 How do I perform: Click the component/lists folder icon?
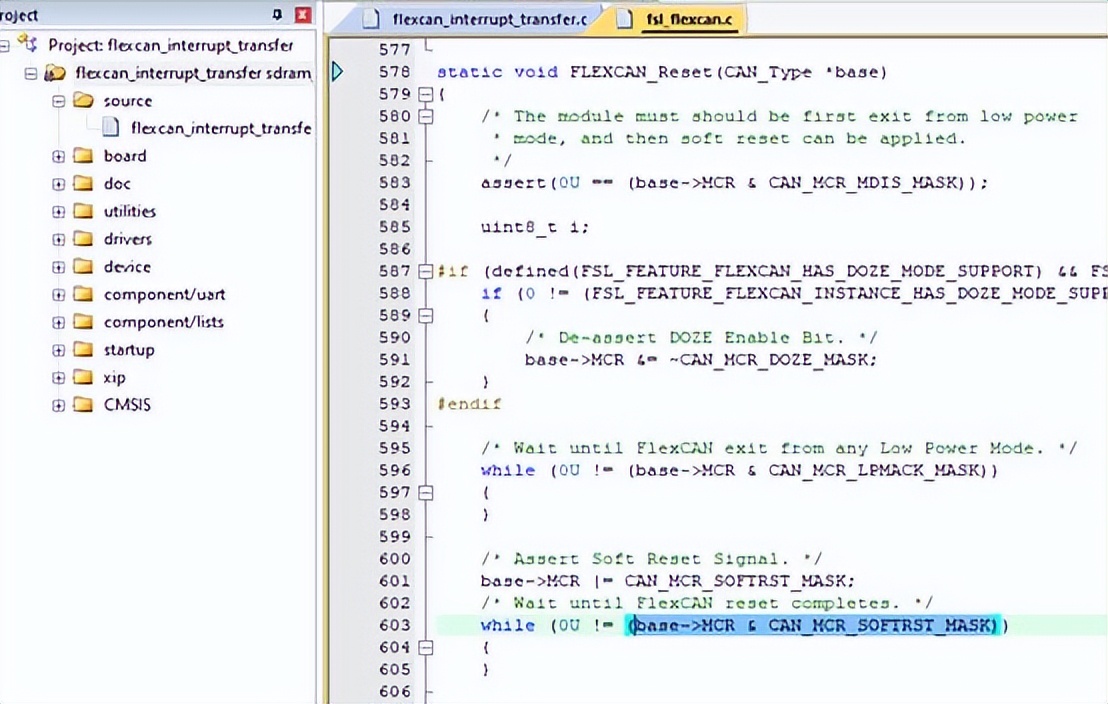pos(83,321)
